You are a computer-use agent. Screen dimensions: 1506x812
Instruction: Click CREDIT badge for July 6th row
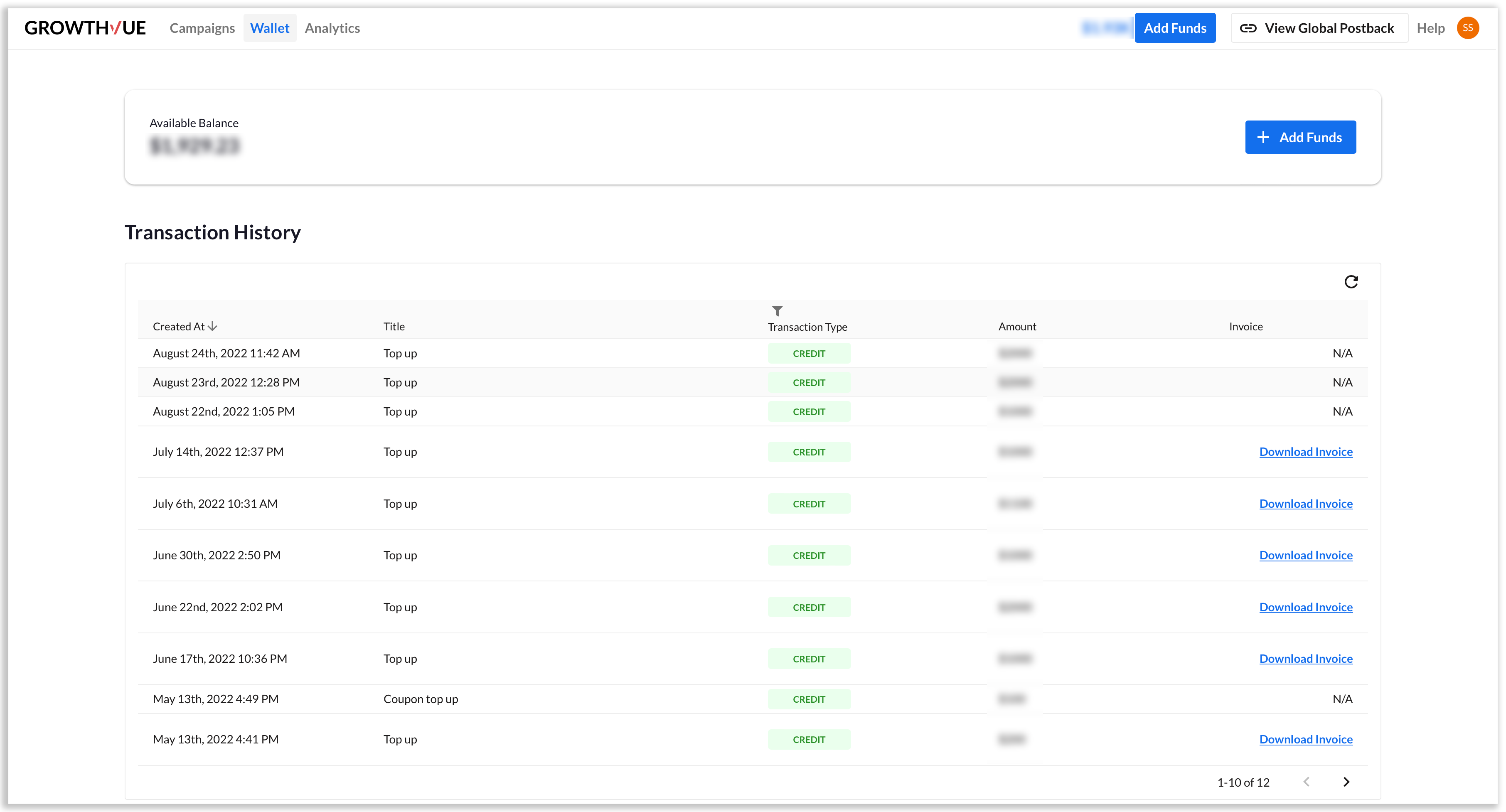pyautogui.click(x=809, y=503)
